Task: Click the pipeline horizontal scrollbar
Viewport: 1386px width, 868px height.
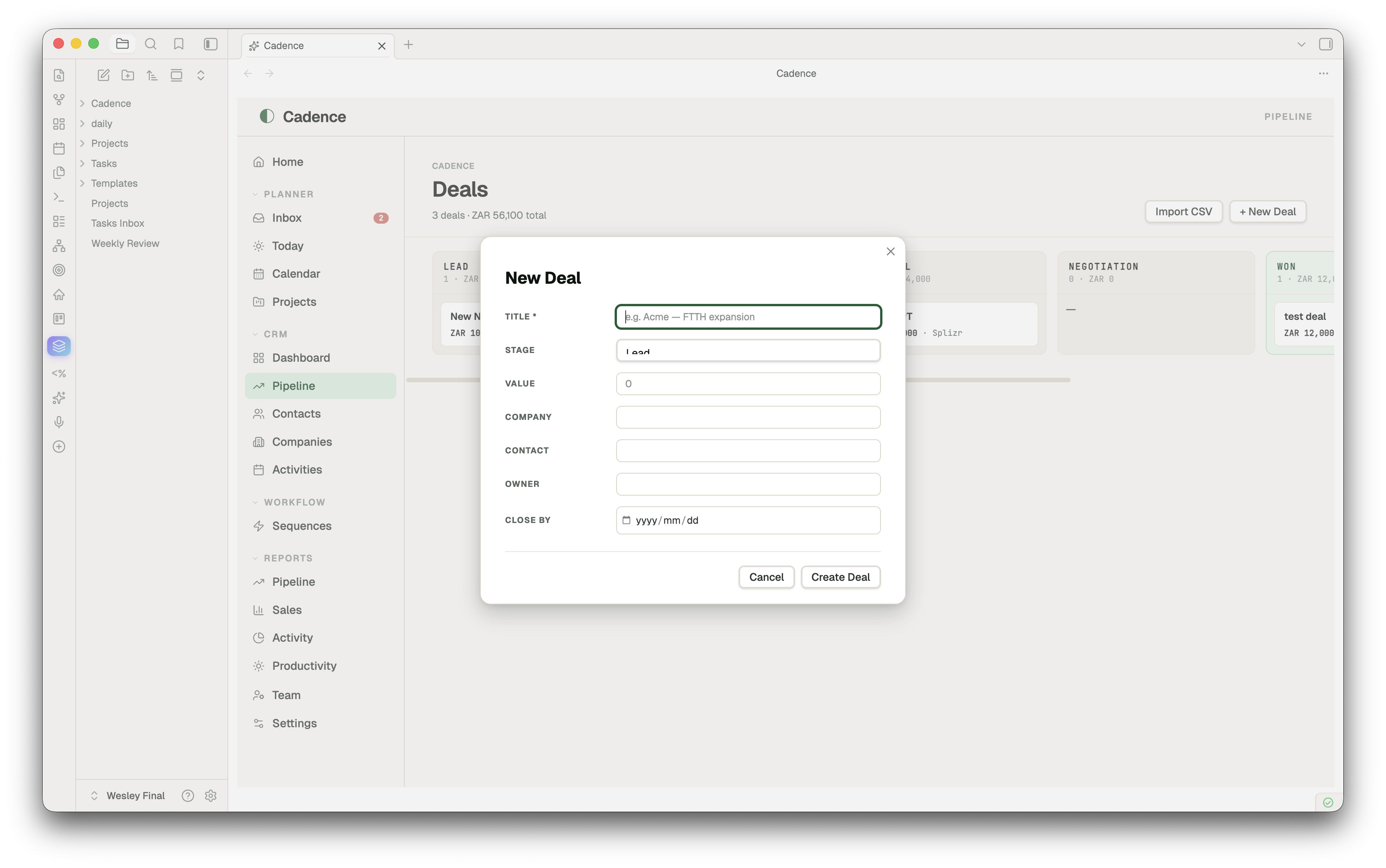Action: pos(738,380)
